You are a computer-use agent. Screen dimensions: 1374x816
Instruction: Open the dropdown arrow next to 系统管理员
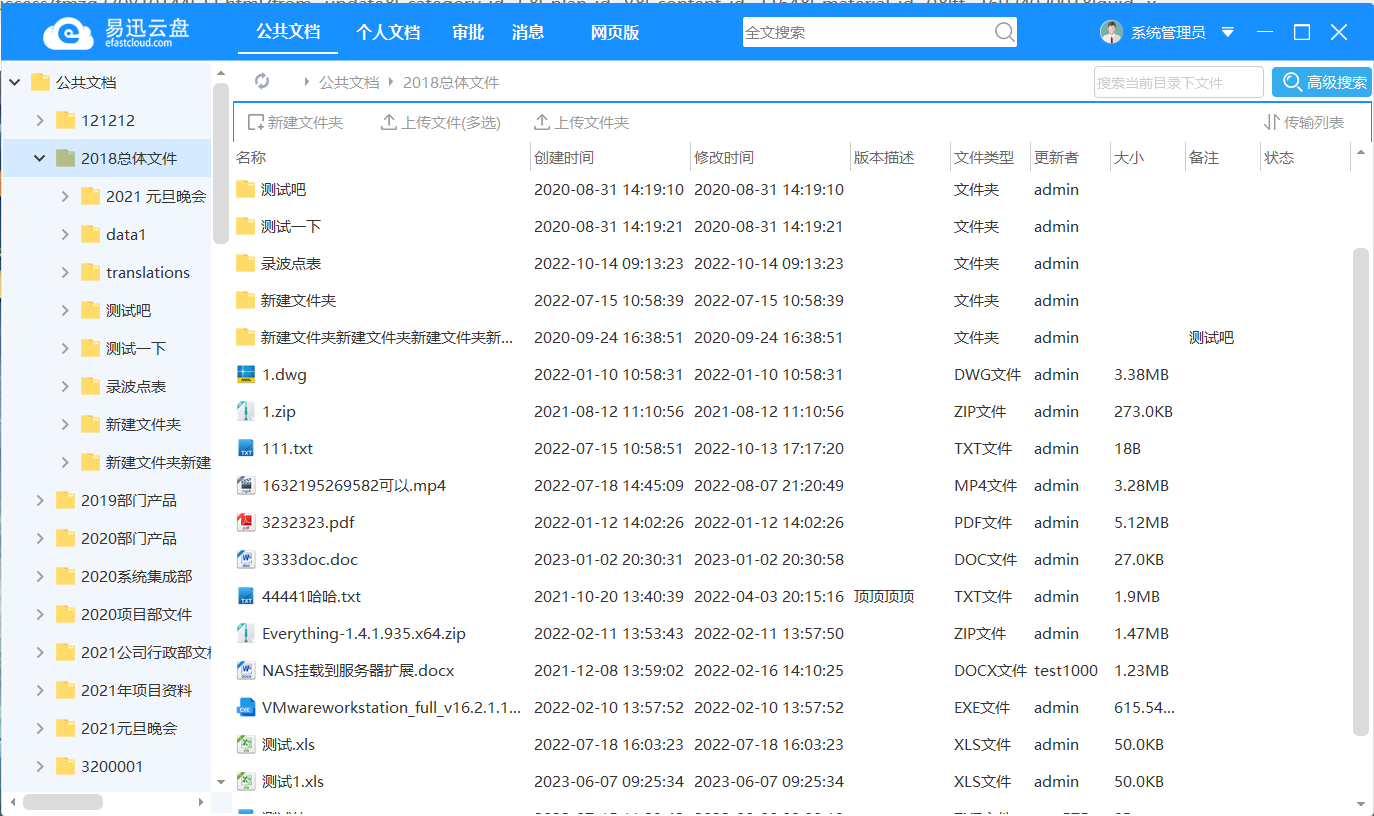[1227, 32]
